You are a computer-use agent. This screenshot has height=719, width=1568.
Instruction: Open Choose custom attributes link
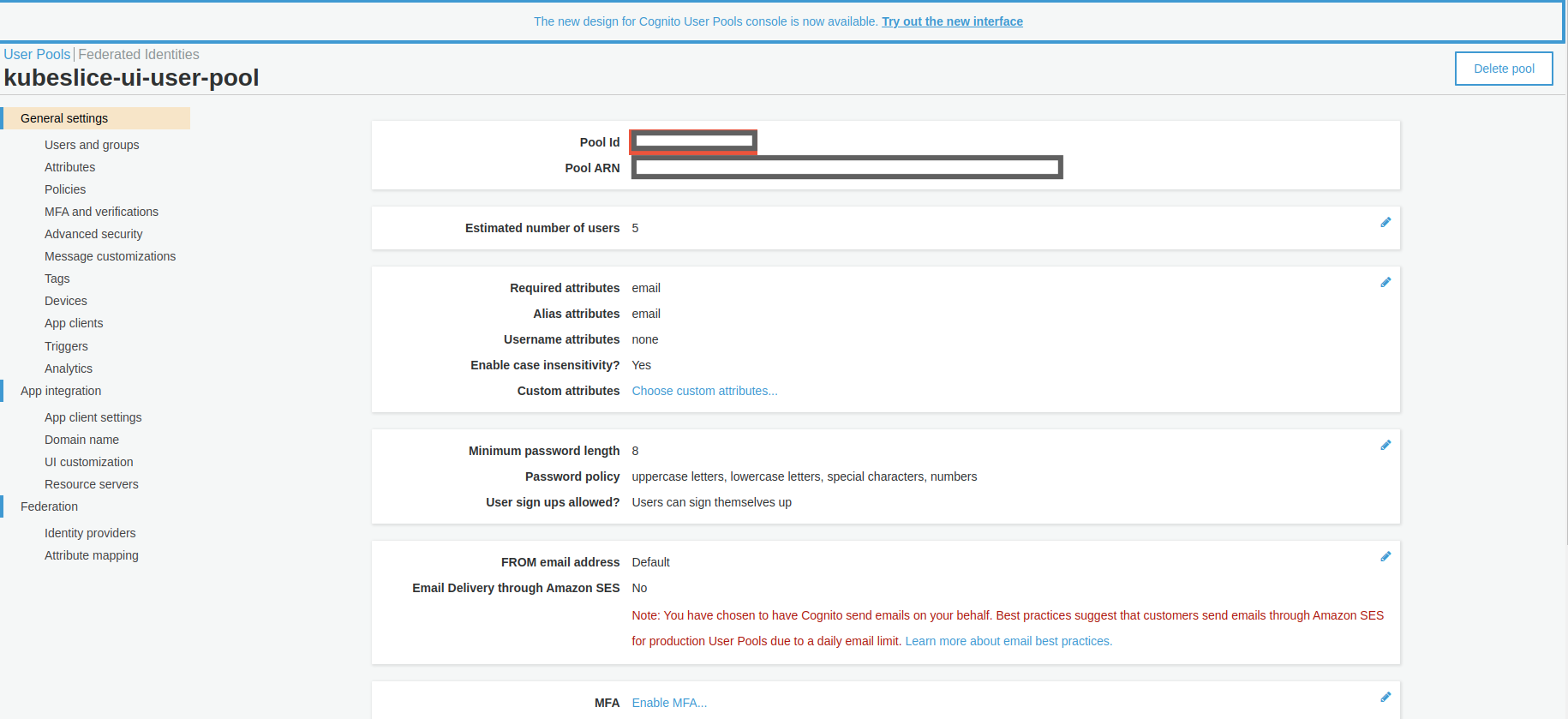click(704, 391)
